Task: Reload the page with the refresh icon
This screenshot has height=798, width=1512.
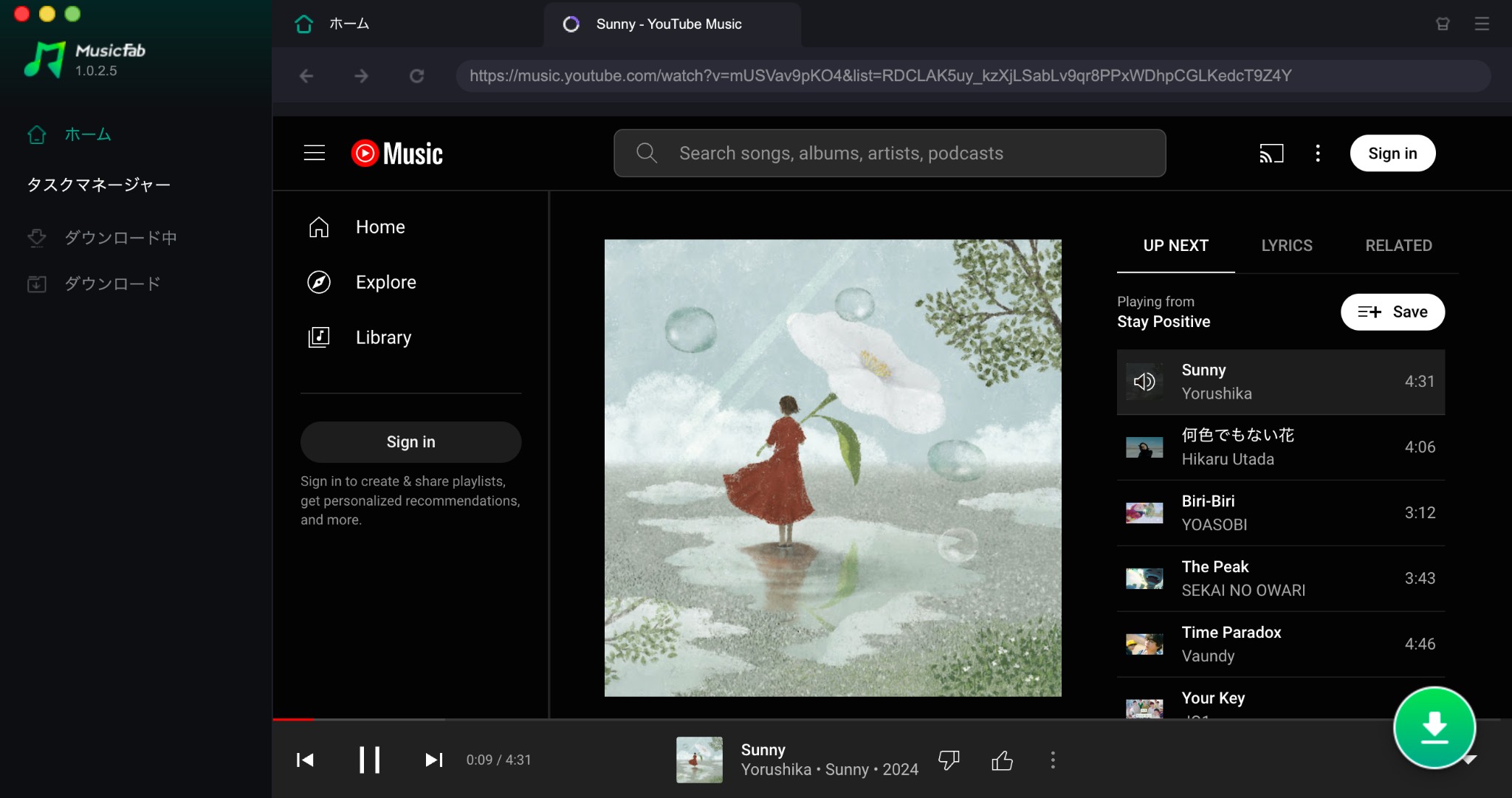Action: tap(417, 76)
